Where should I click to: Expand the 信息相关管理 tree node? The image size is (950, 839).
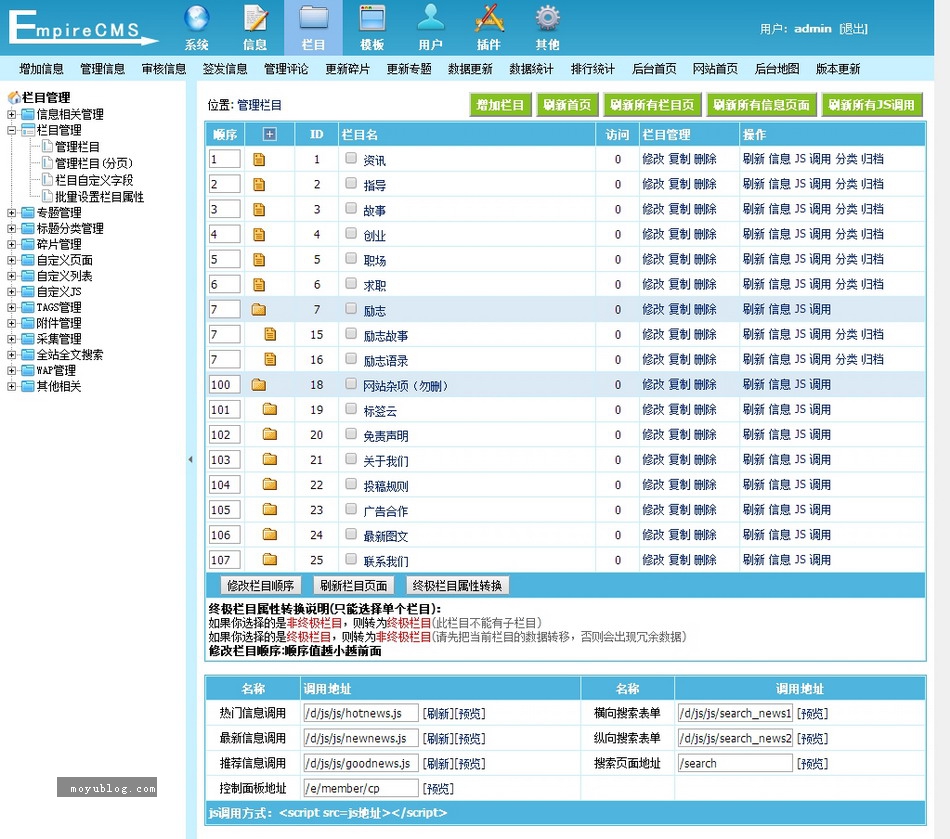12,114
